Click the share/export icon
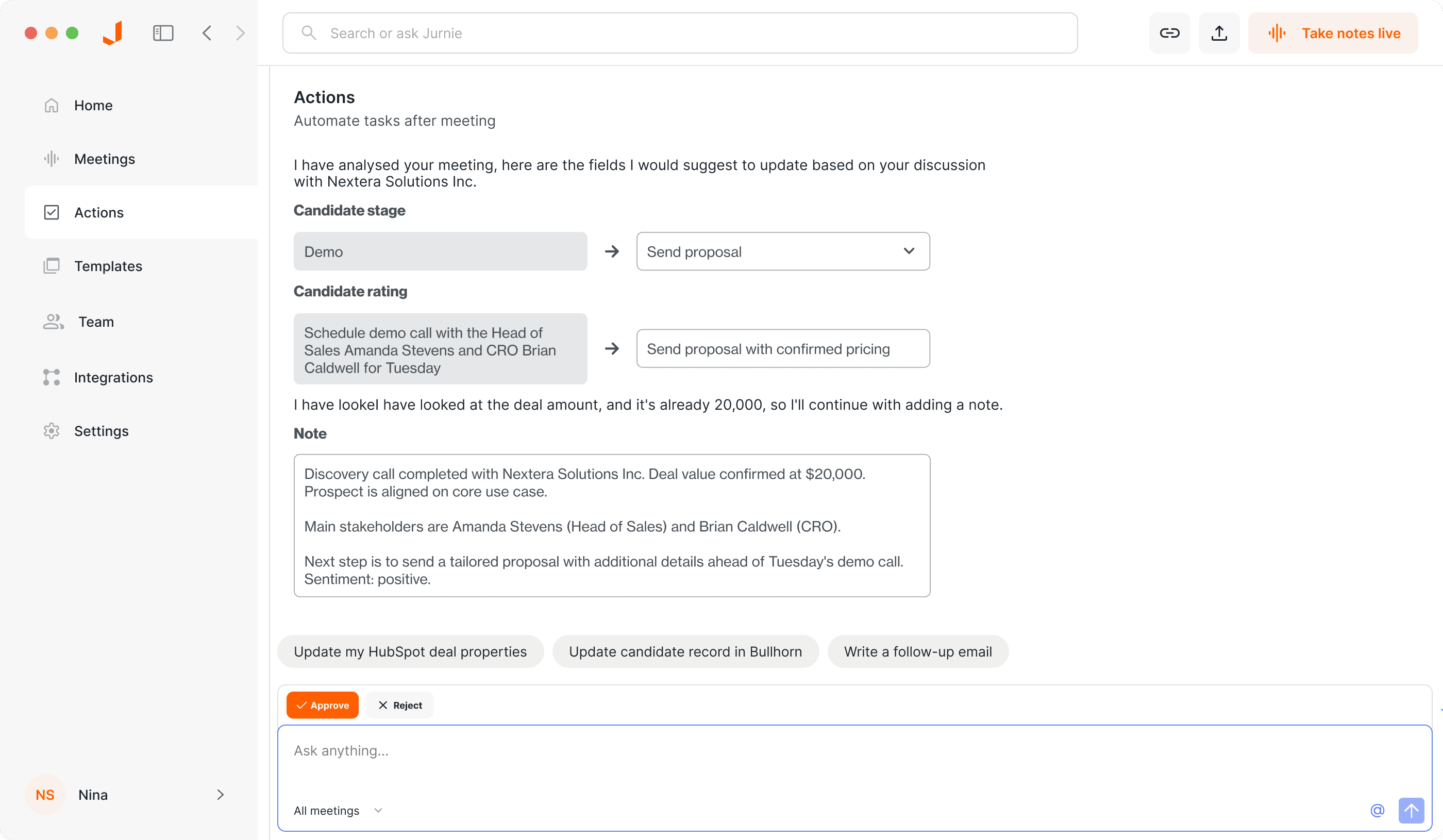Screen dimensions: 1443x840 (1218, 32)
